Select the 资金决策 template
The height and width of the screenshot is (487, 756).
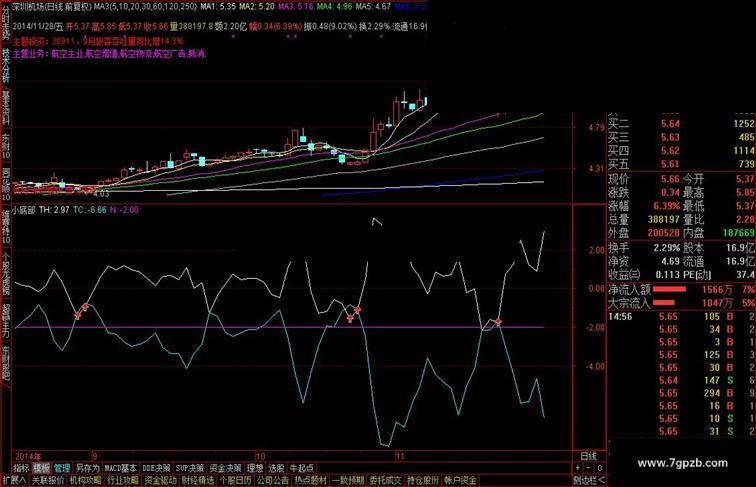225,468
